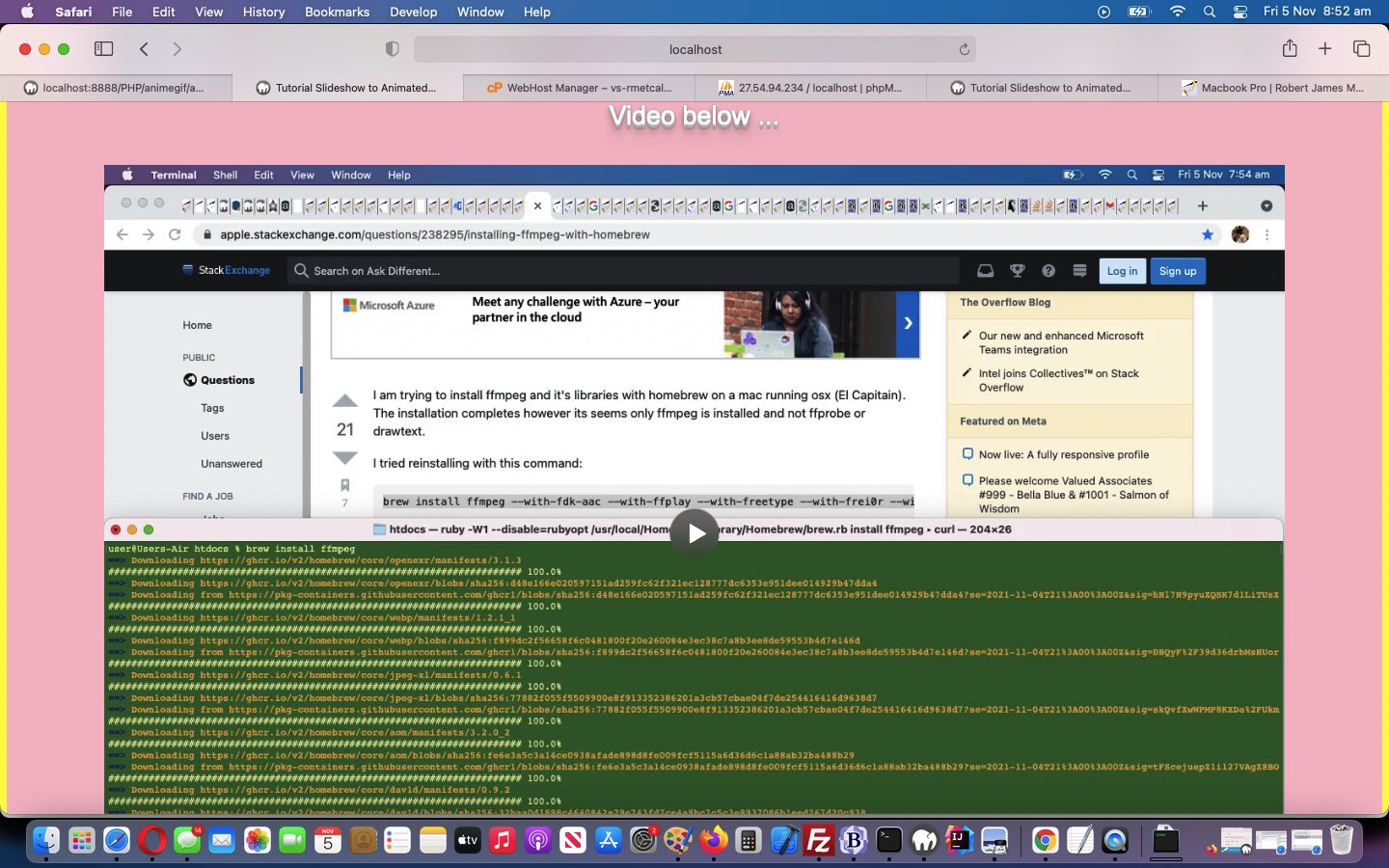The width and height of the screenshot is (1389, 868).
Task: Open the Develop menu
Action: click(413, 12)
